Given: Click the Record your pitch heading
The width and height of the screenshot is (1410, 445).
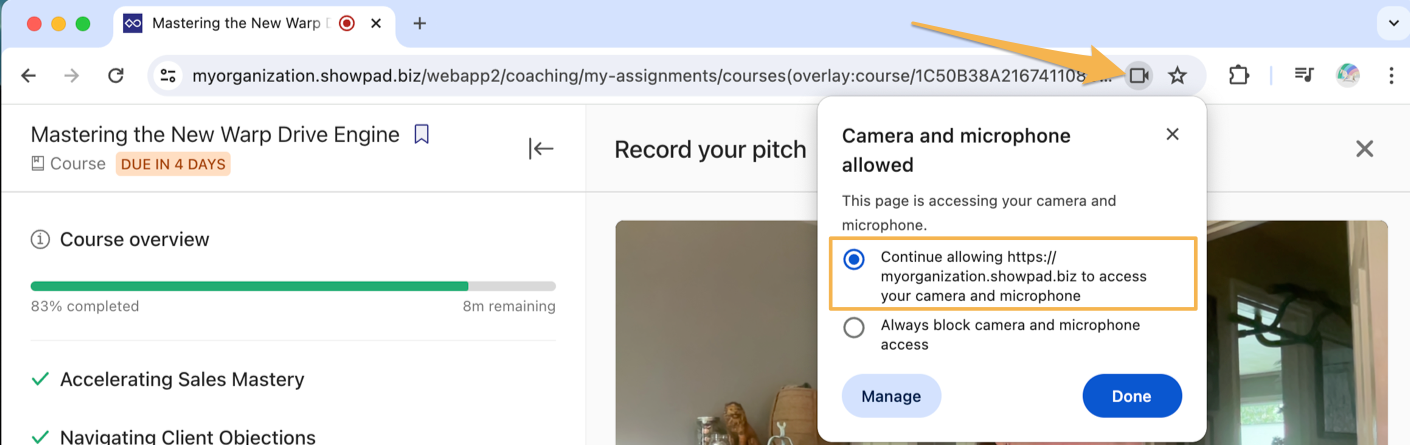Looking at the screenshot, I should coord(710,149).
